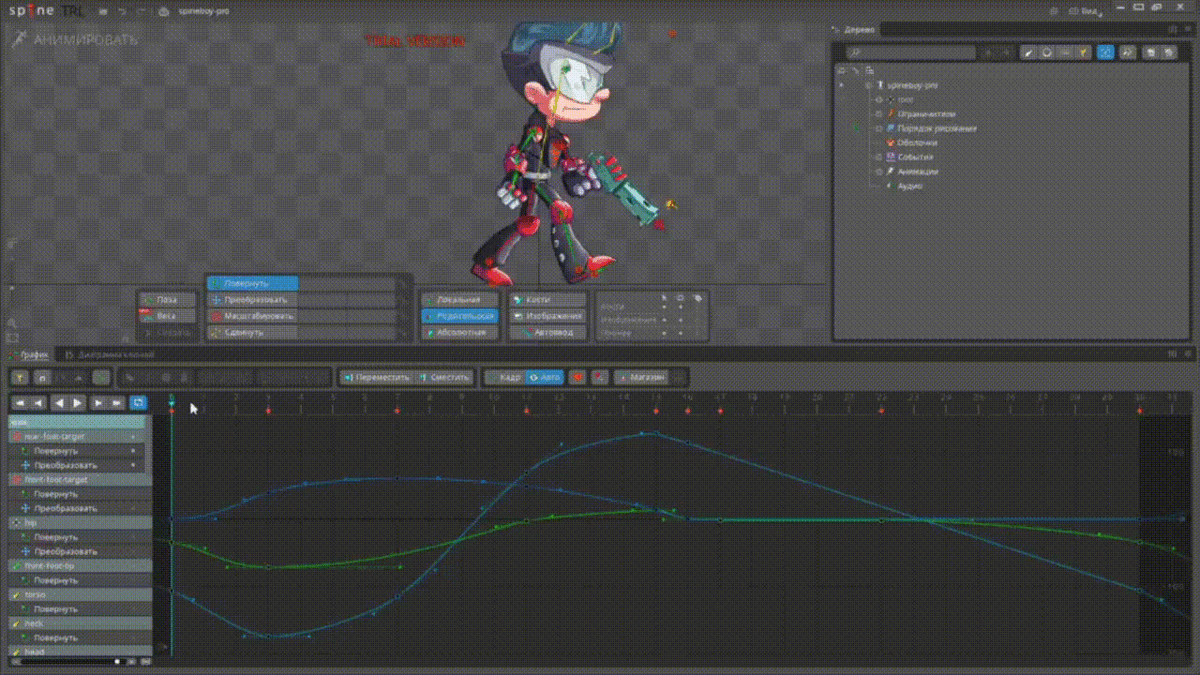The height and width of the screenshot is (675, 1200).
Task: Click timeline zoom slider below graph list
Action: [75, 661]
